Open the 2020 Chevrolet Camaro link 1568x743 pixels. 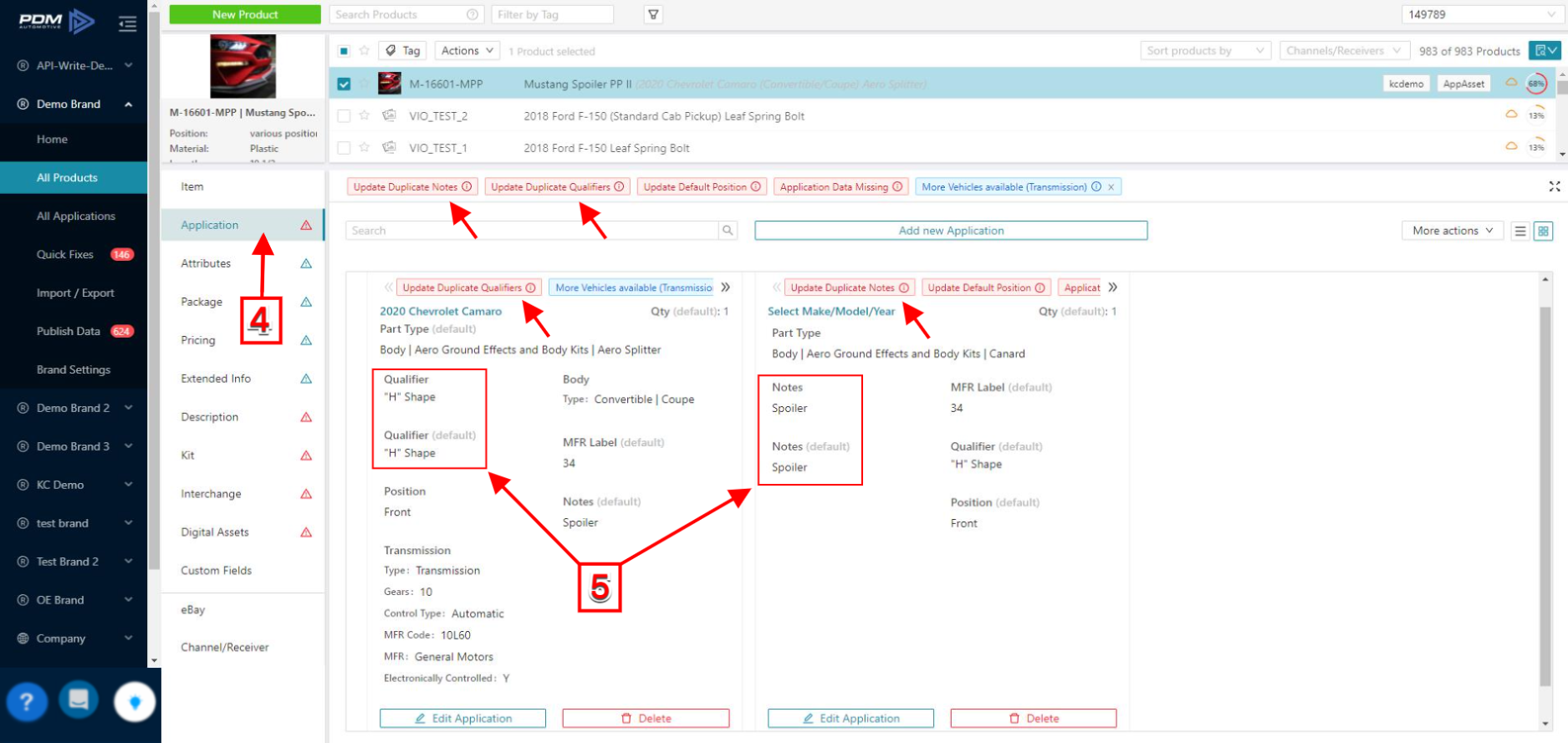(x=441, y=311)
